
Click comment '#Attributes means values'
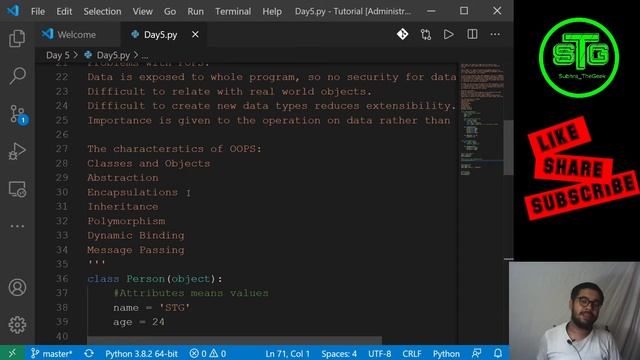pyautogui.click(x=191, y=293)
